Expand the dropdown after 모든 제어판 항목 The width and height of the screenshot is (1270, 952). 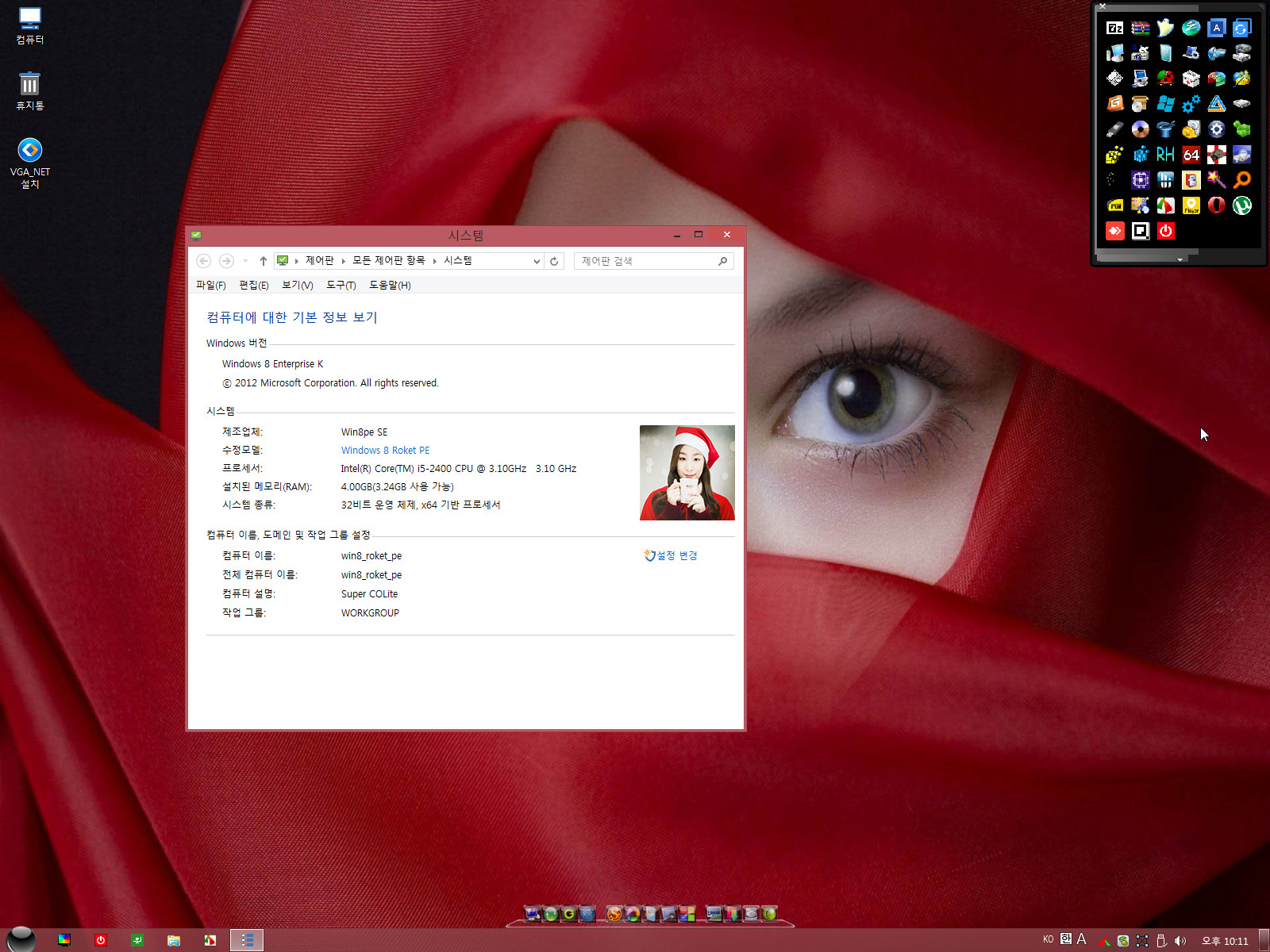(x=435, y=261)
